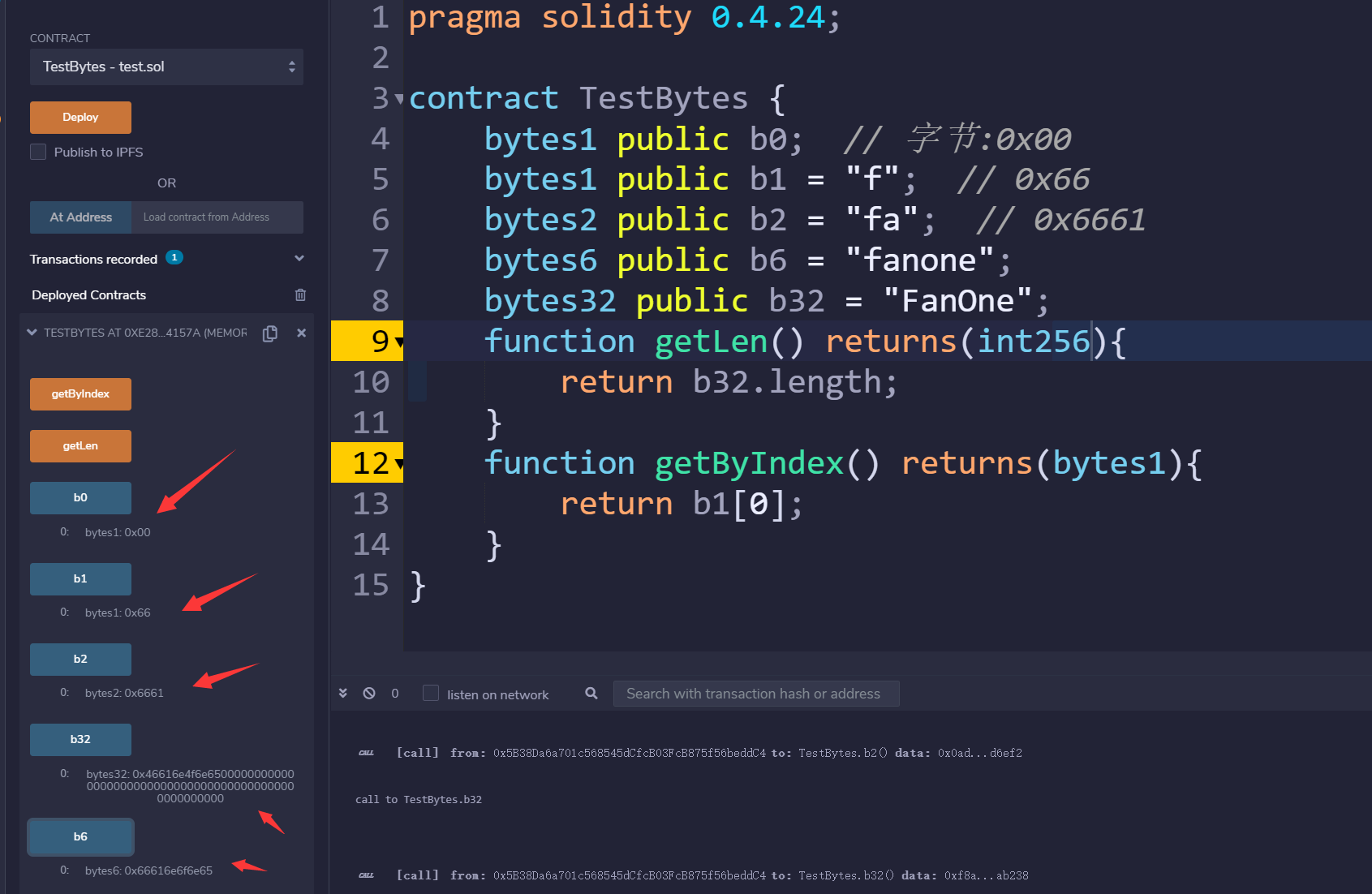Click the bytes6: 0x66616e6f6e65 result value

pos(148,870)
